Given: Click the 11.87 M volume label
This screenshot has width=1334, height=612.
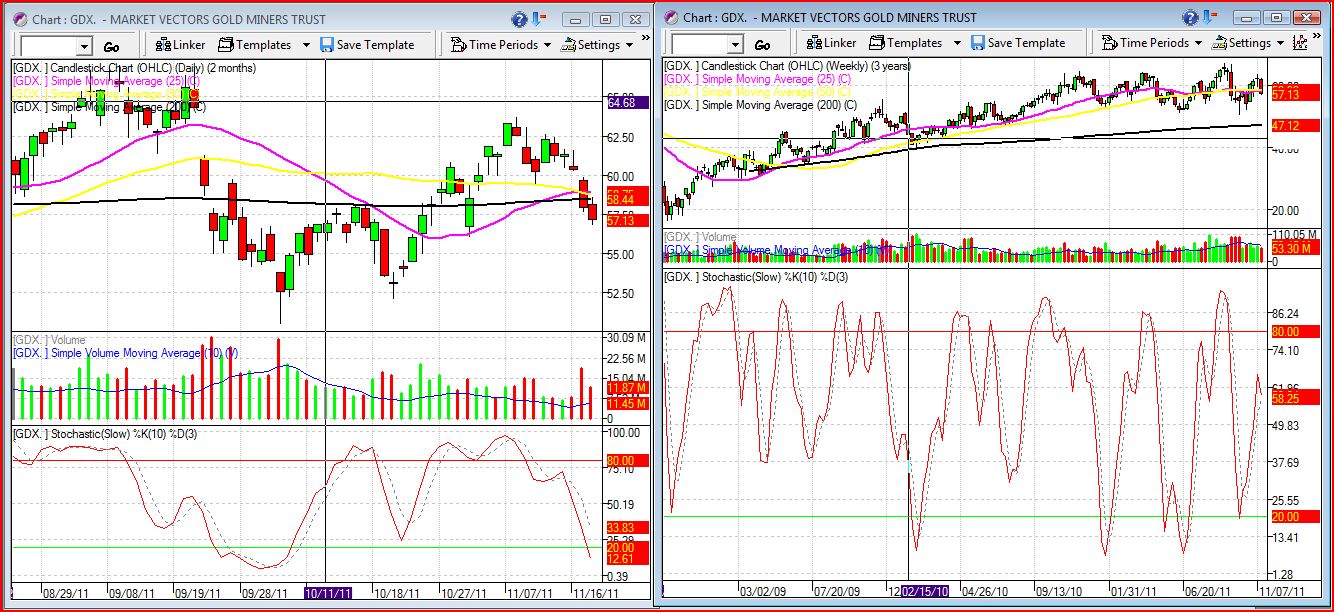Looking at the screenshot, I should tap(627, 388).
